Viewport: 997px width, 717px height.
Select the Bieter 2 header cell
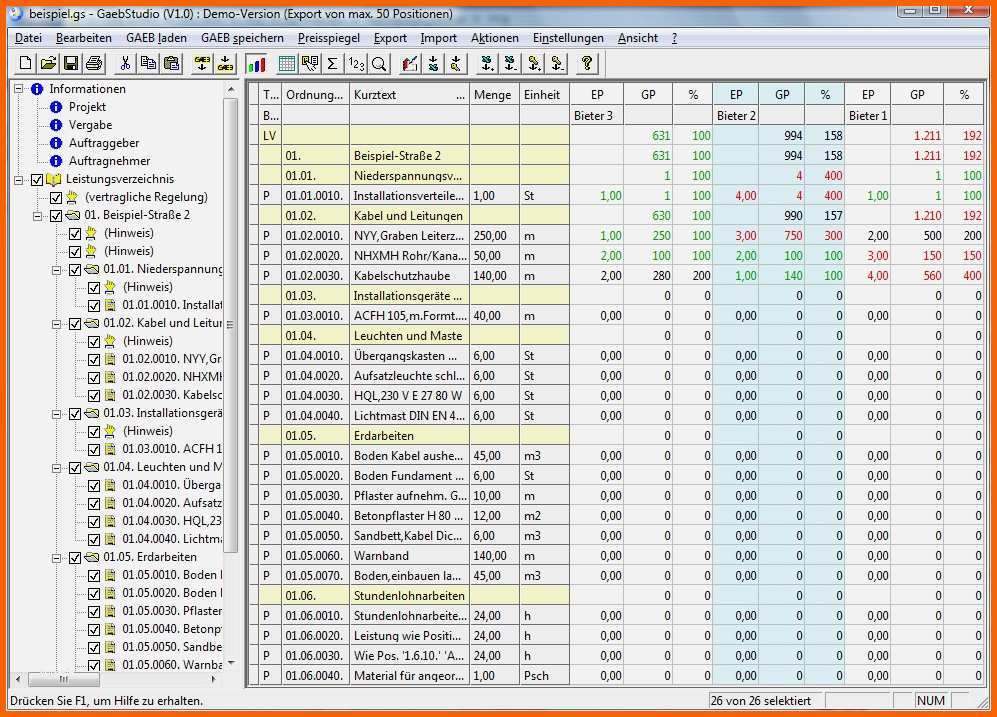click(x=736, y=116)
